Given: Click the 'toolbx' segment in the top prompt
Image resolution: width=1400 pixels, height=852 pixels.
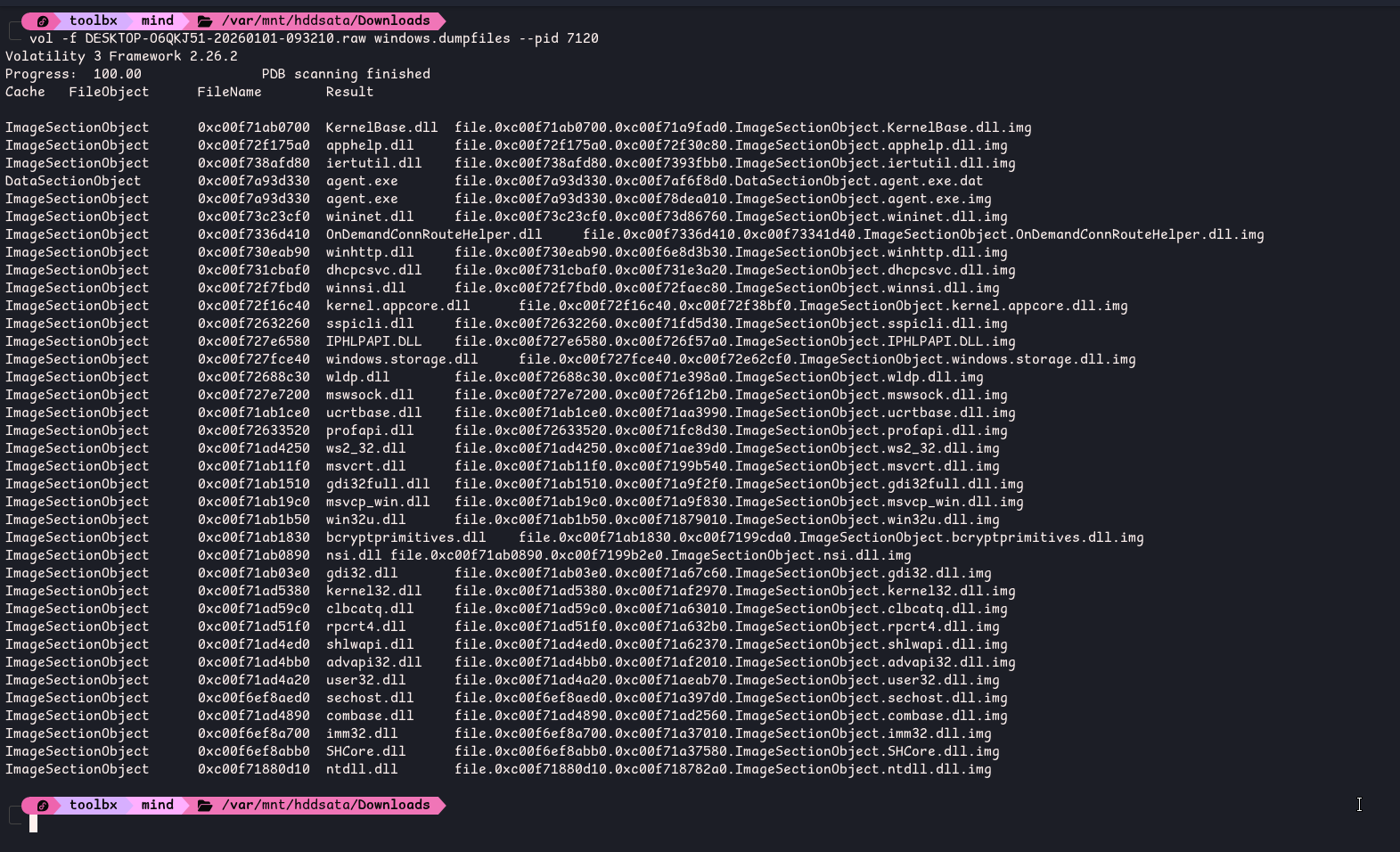Looking at the screenshot, I should 93,20.
